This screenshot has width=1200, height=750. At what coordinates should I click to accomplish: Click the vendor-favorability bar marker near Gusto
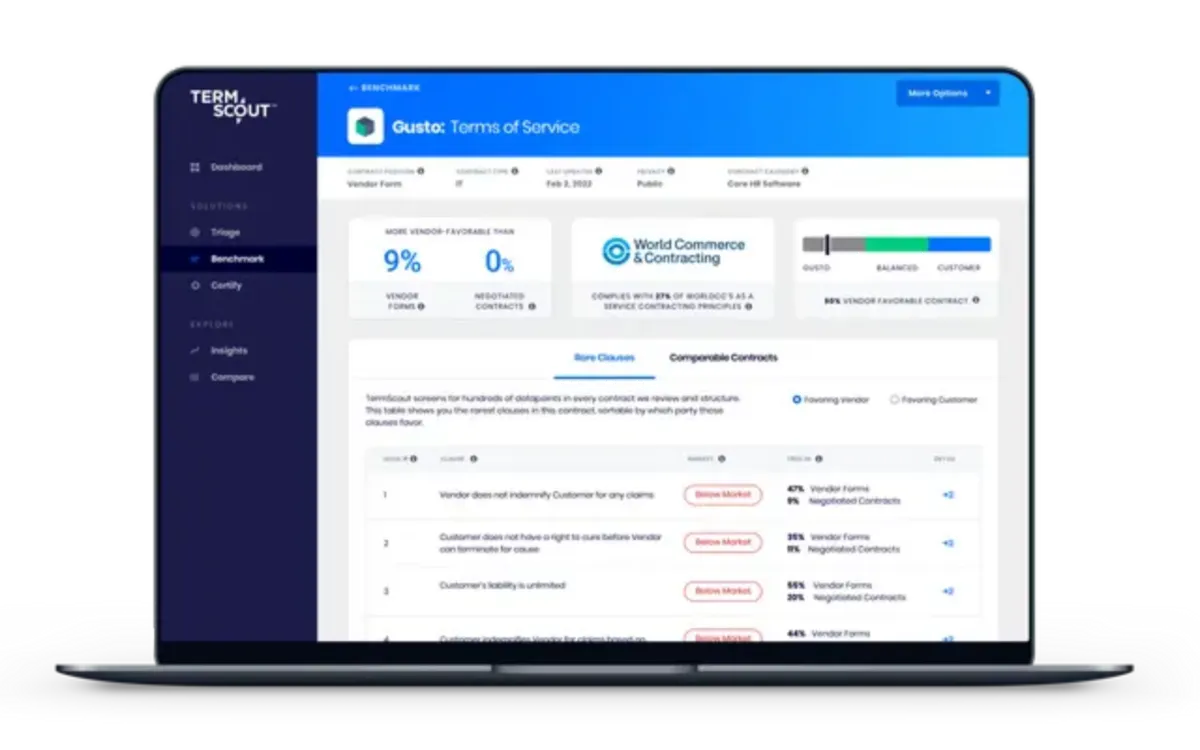pos(827,244)
